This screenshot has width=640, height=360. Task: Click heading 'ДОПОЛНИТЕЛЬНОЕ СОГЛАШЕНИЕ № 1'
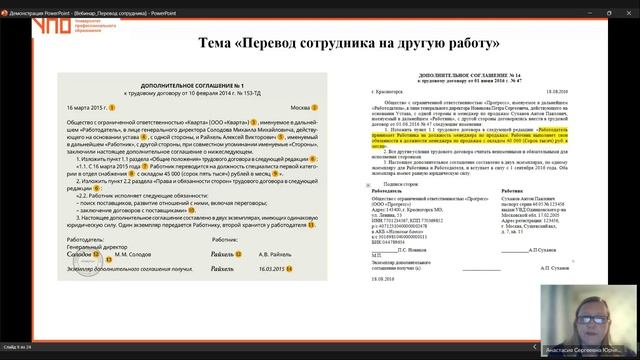[192, 86]
